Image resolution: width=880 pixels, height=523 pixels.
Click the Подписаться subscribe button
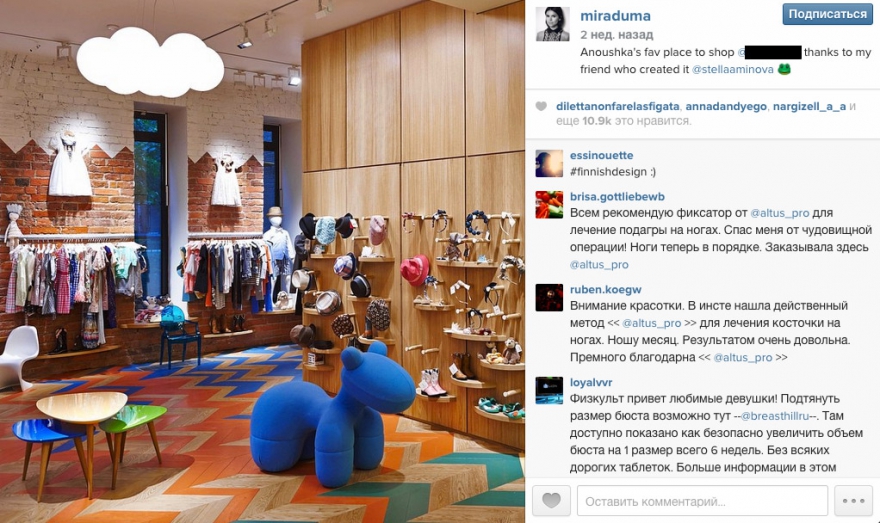827,14
